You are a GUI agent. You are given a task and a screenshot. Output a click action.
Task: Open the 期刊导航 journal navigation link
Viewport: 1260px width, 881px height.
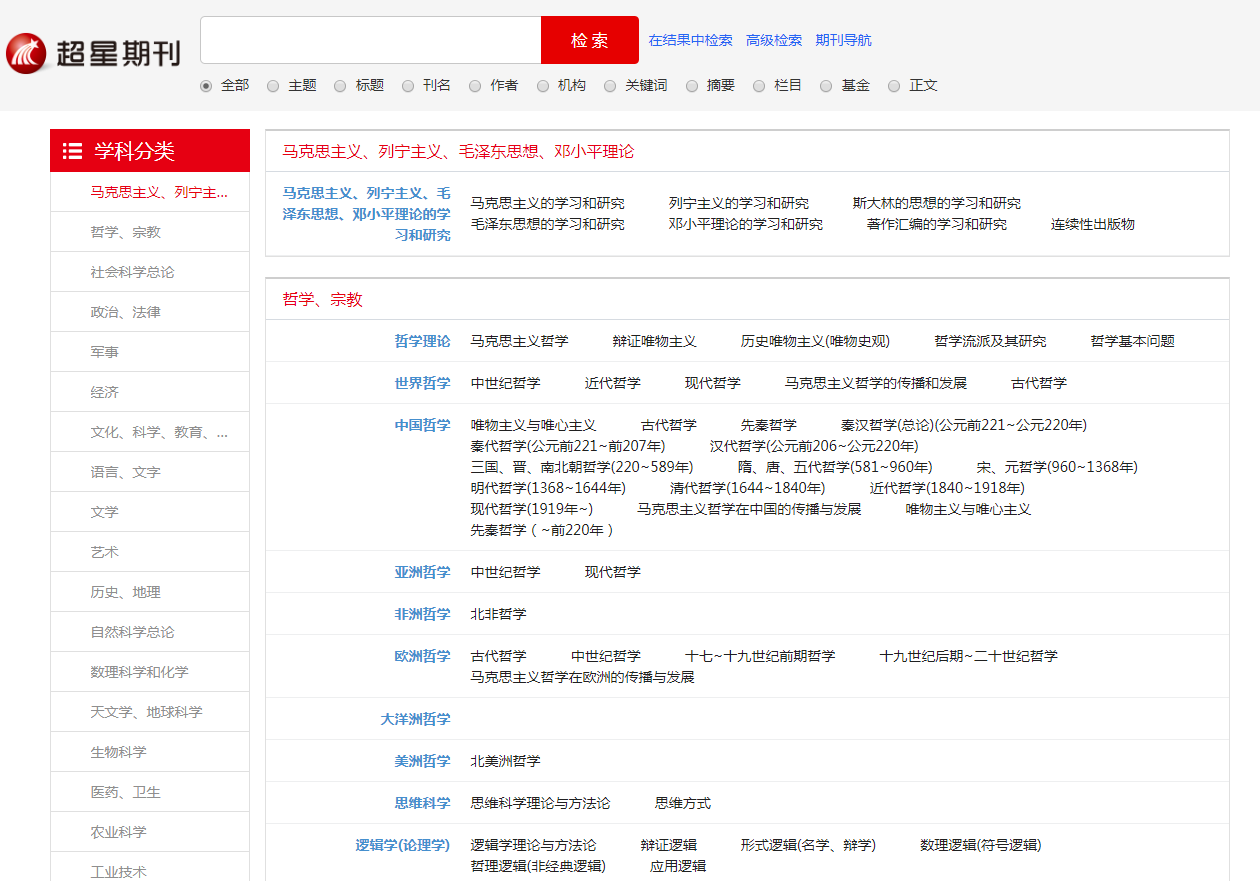tap(843, 39)
